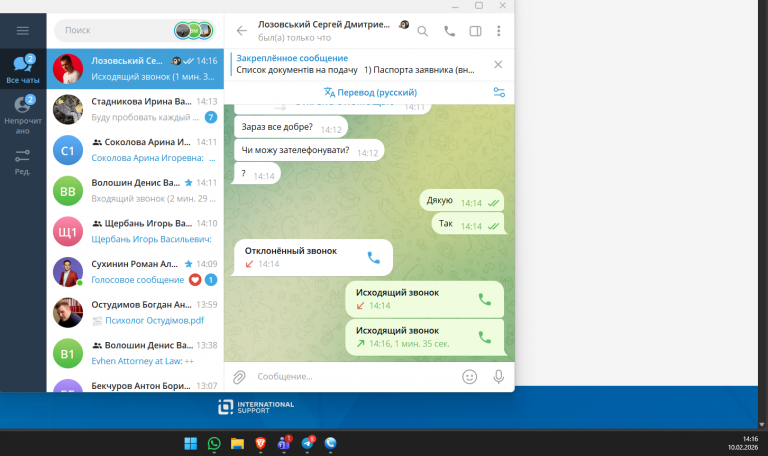
Task: Click the sent message Дякую
Action: (x=461, y=201)
